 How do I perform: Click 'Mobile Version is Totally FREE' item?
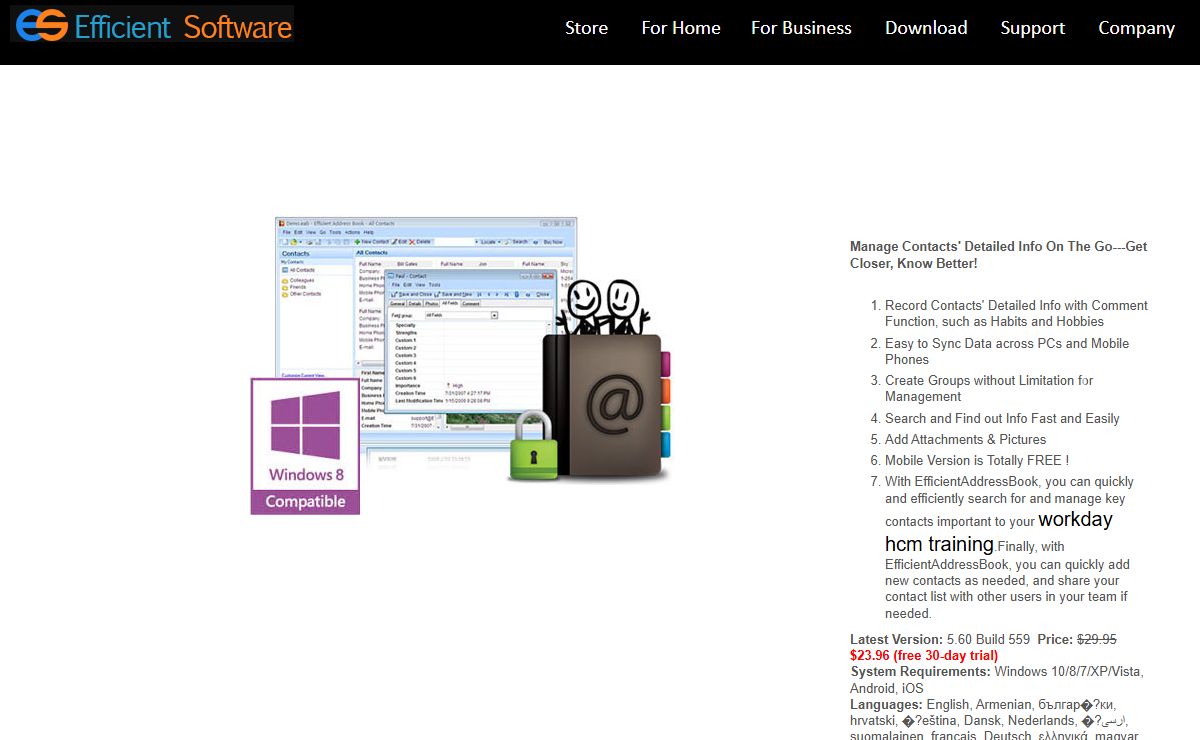click(977, 460)
